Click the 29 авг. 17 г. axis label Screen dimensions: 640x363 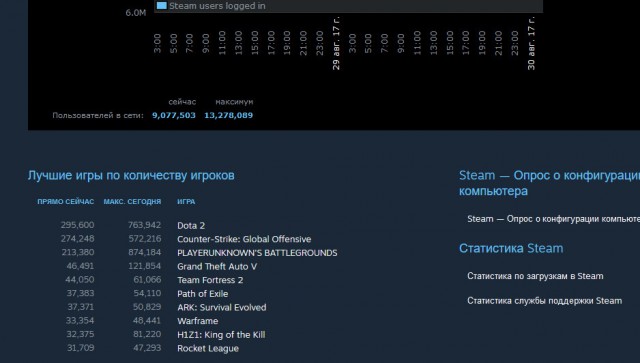click(336, 43)
